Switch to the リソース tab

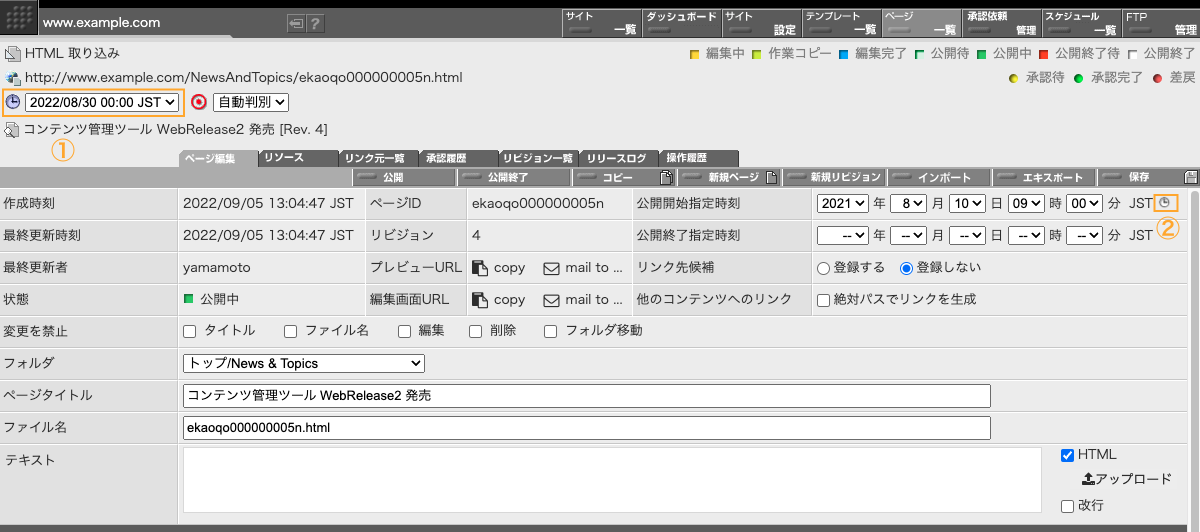tap(298, 158)
